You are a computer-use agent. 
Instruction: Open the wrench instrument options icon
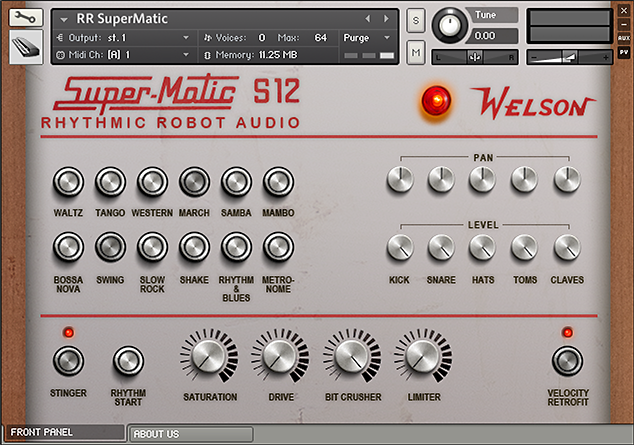coord(25,17)
